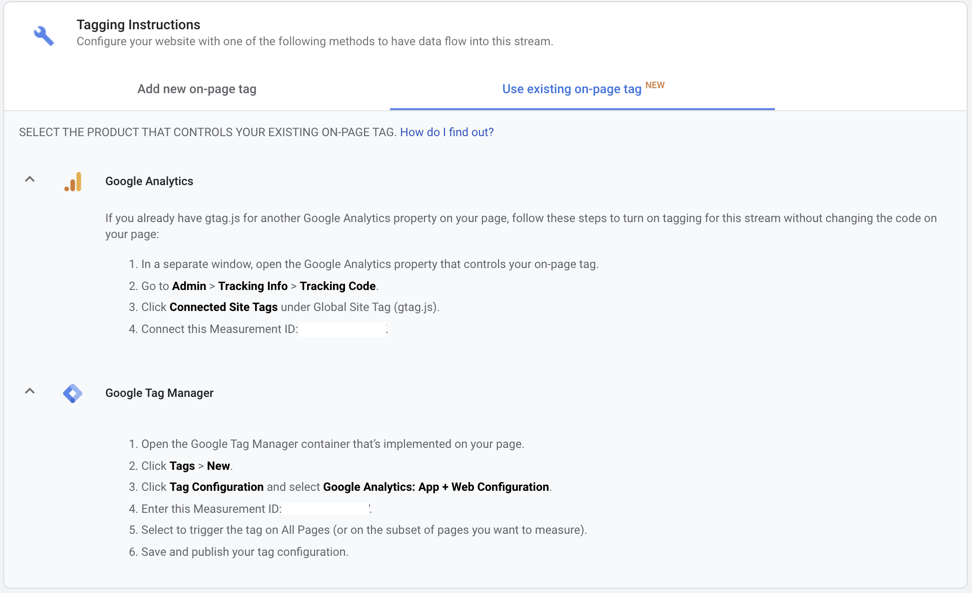The height and width of the screenshot is (593, 972).
Task: Select the Use existing on-page tag tab
Action: [x=572, y=89]
